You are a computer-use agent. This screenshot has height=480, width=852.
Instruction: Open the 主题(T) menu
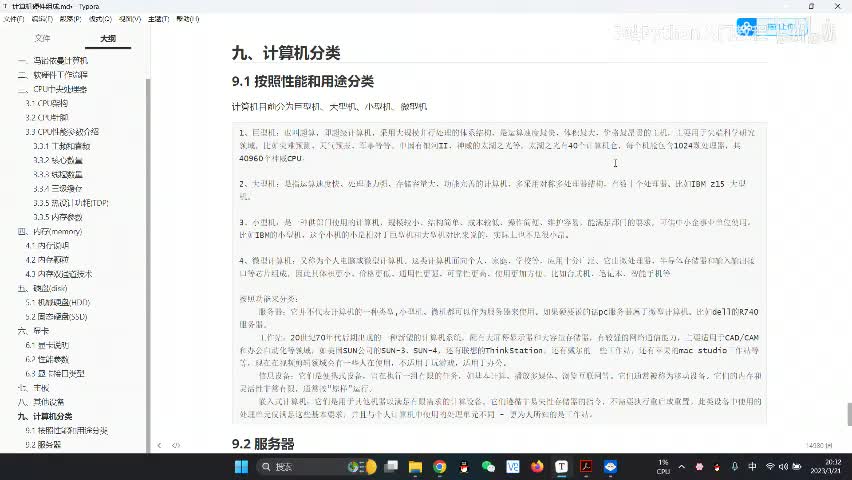(x=159, y=19)
